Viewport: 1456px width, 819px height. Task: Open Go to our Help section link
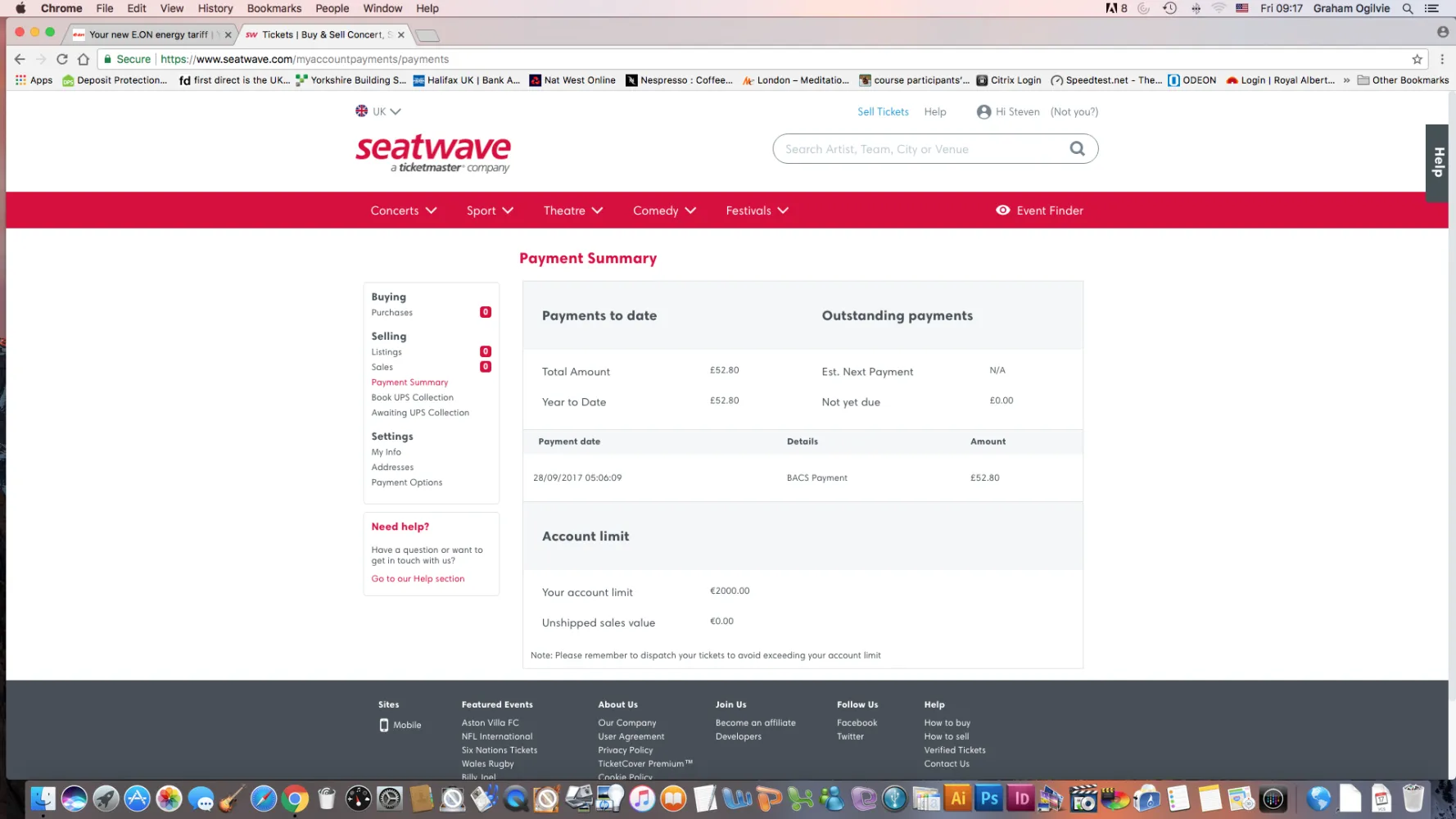click(418, 579)
